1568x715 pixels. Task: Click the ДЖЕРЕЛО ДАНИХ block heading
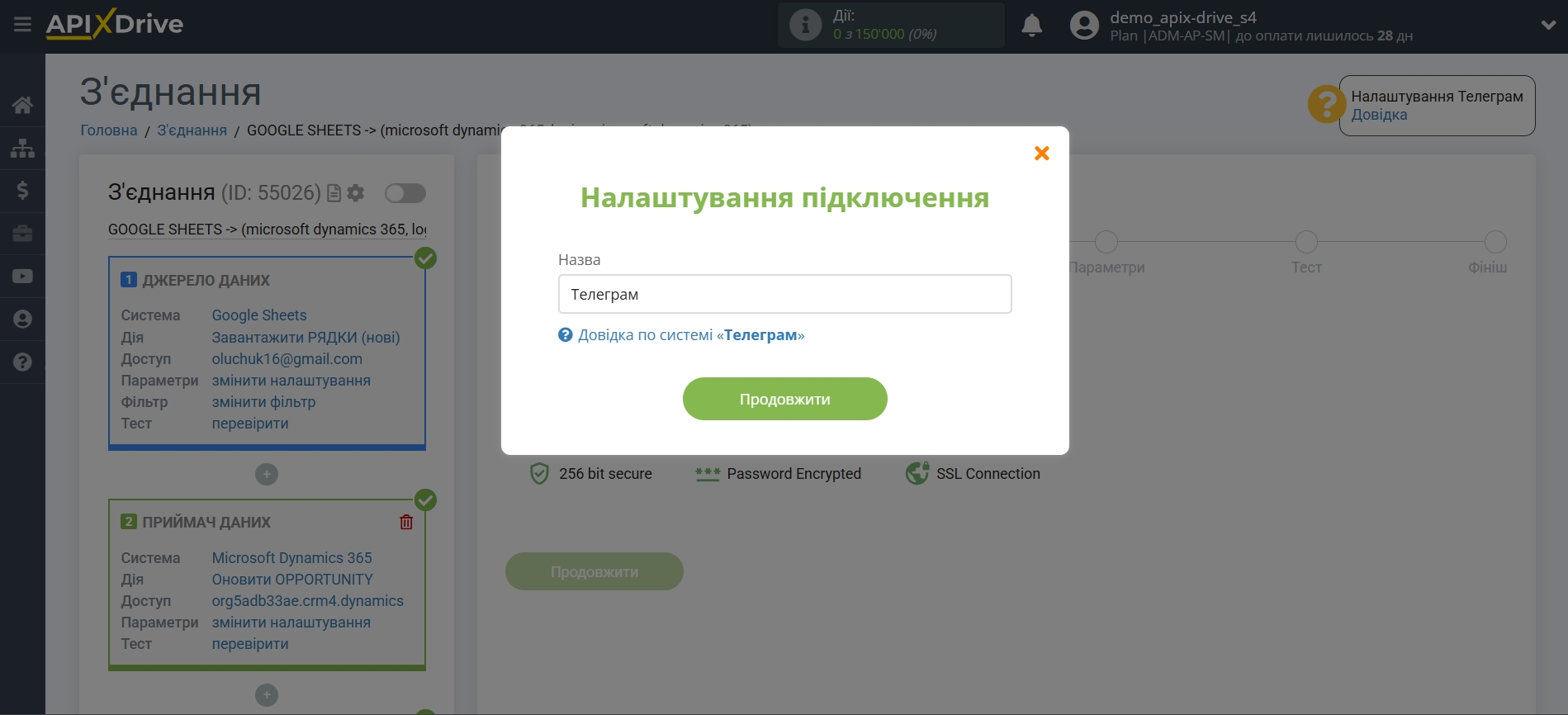(206, 281)
